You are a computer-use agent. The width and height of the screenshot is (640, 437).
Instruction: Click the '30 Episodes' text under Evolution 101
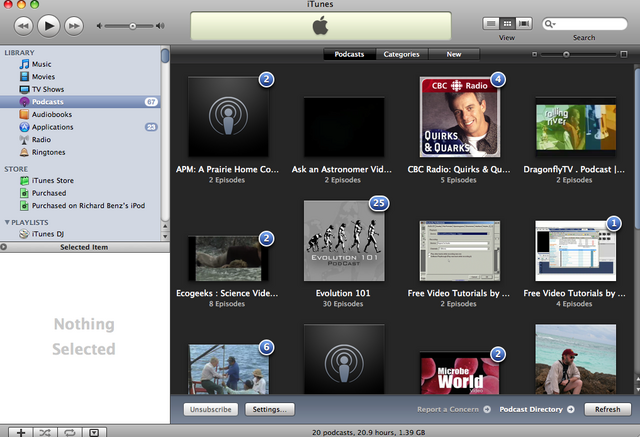343,304
